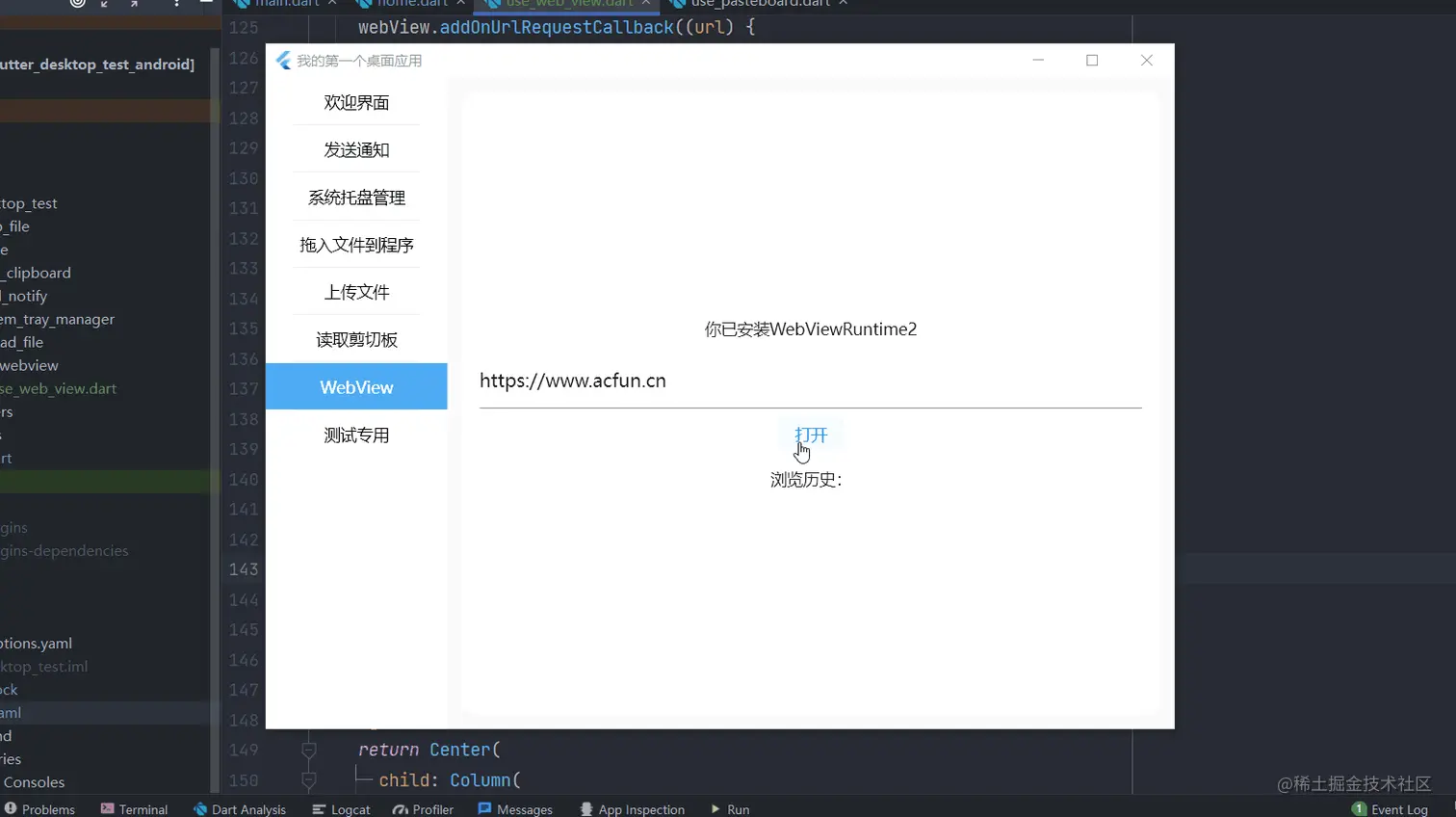Viewport: 1456px width, 817px height.
Task: Close the use_pasteboard.dart tab
Action: pyautogui.click(x=844, y=4)
